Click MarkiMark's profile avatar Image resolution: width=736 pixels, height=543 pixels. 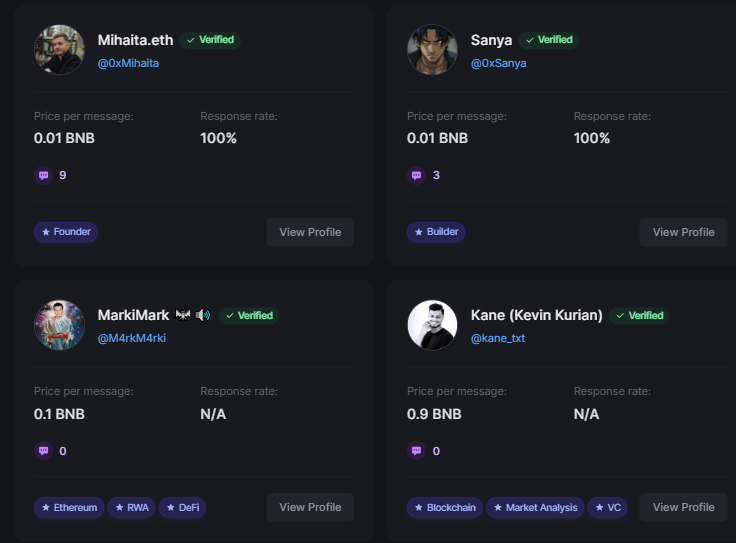pos(60,325)
